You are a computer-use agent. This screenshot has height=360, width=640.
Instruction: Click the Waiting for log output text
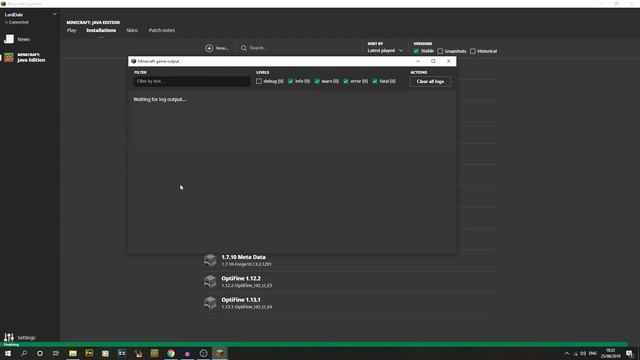click(160, 99)
